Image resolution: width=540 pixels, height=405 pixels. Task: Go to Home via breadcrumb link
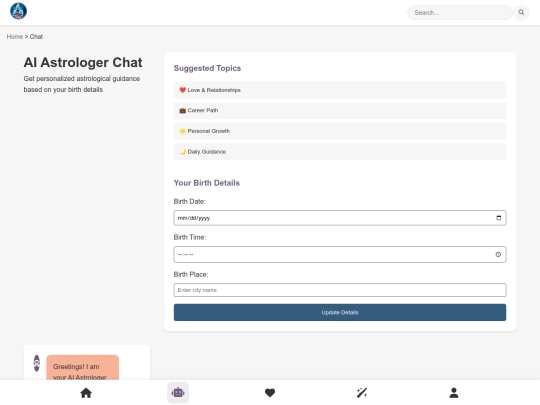pyautogui.click(x=15, y=37)
